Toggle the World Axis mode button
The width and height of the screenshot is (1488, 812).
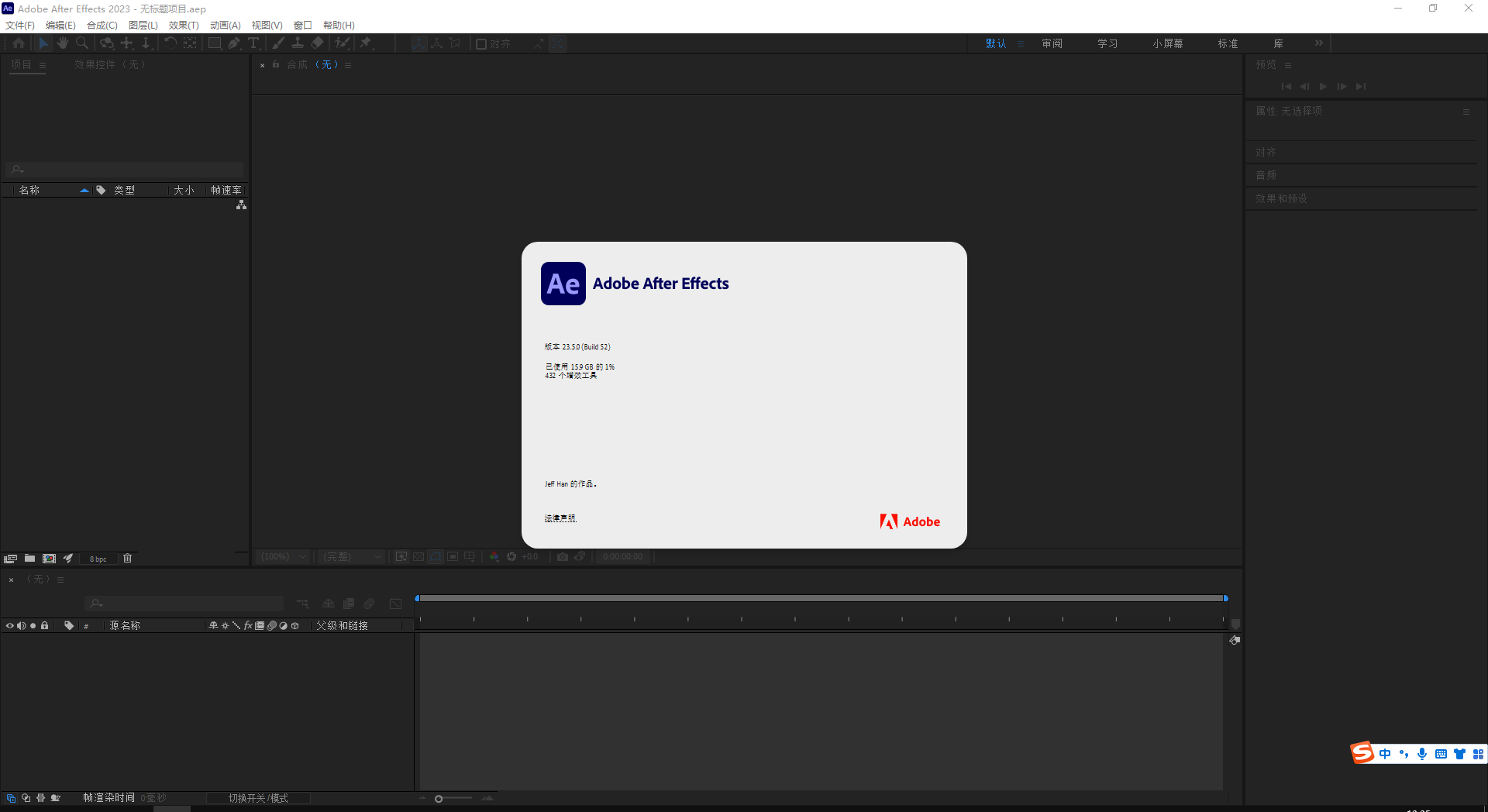436,43
